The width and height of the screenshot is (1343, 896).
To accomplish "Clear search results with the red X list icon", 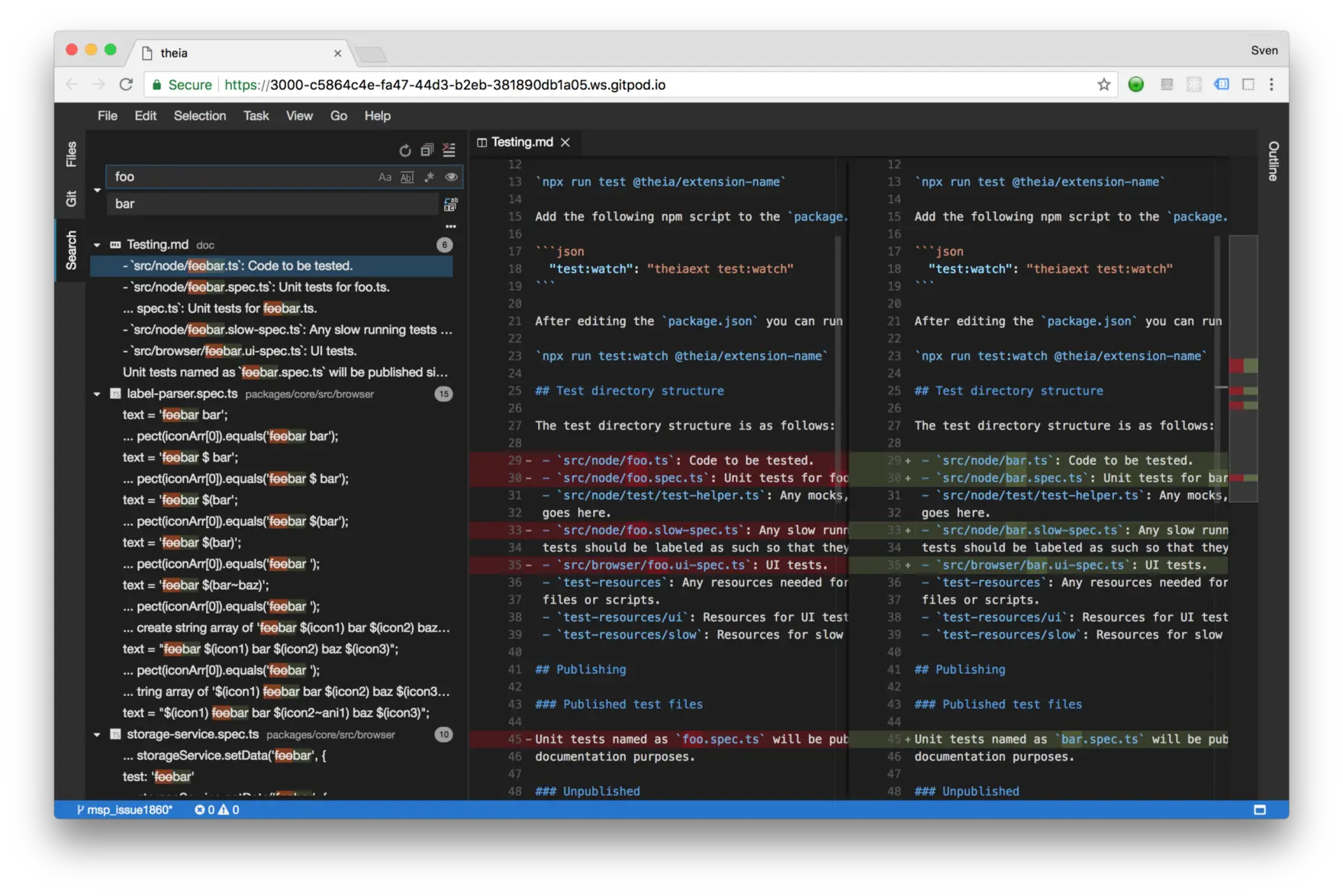I will pyautogui.click(x=449, y=150).
